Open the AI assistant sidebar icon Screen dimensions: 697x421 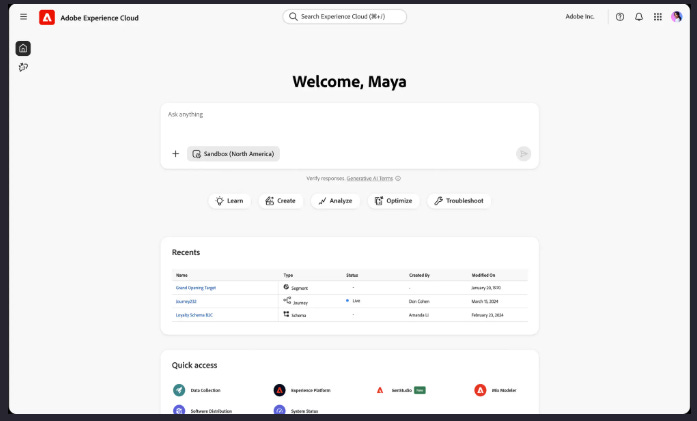pyautogui.click(x=23, y=67)
